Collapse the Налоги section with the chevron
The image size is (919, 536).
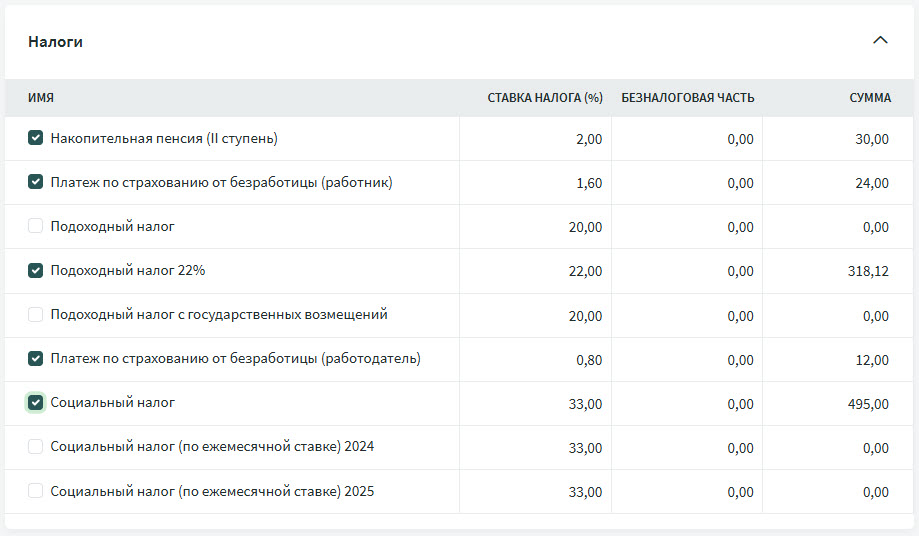click(880, 41)
